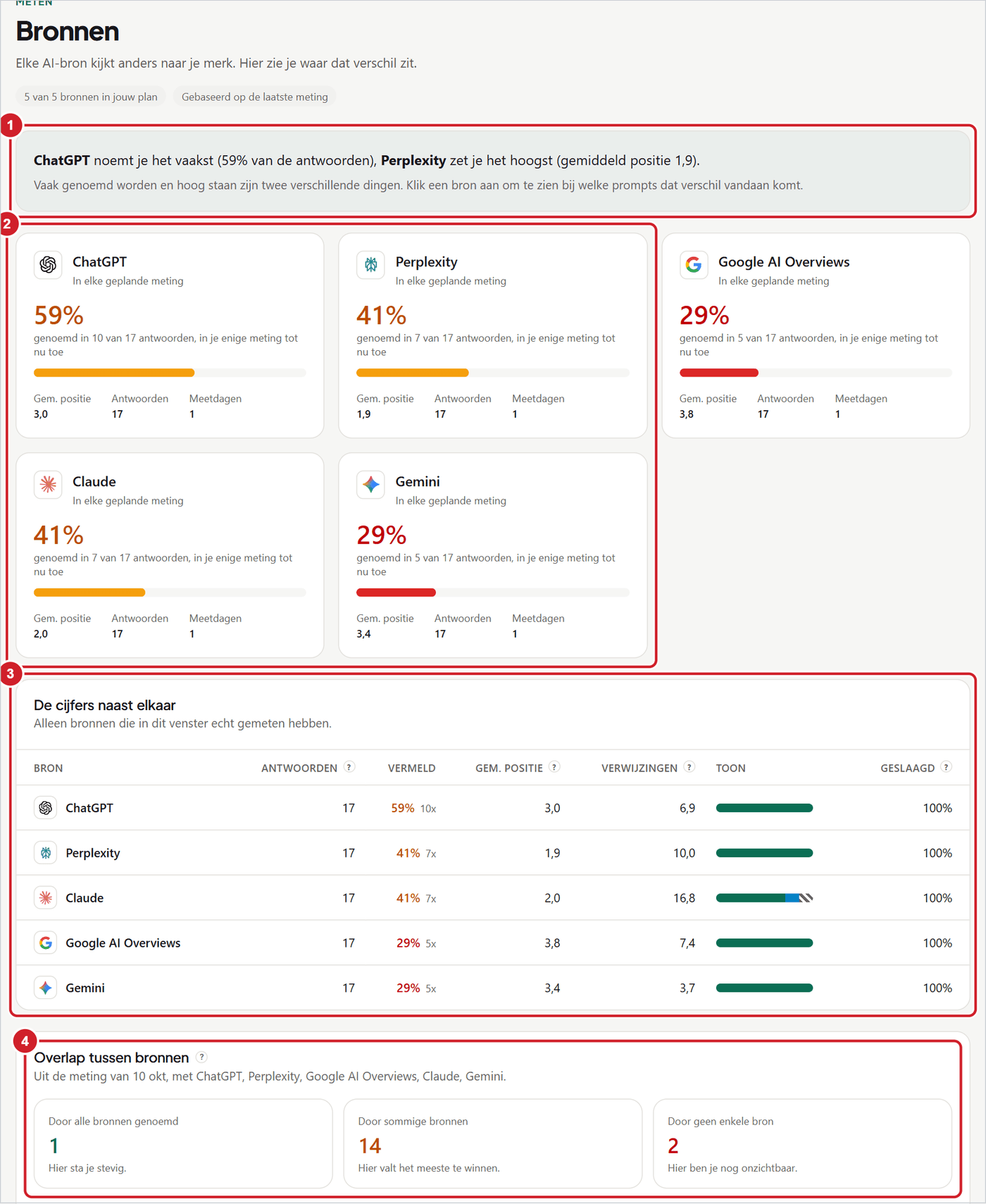Open the 'Door alle bronnen genoemd' overlap card

coord(183,1143)
